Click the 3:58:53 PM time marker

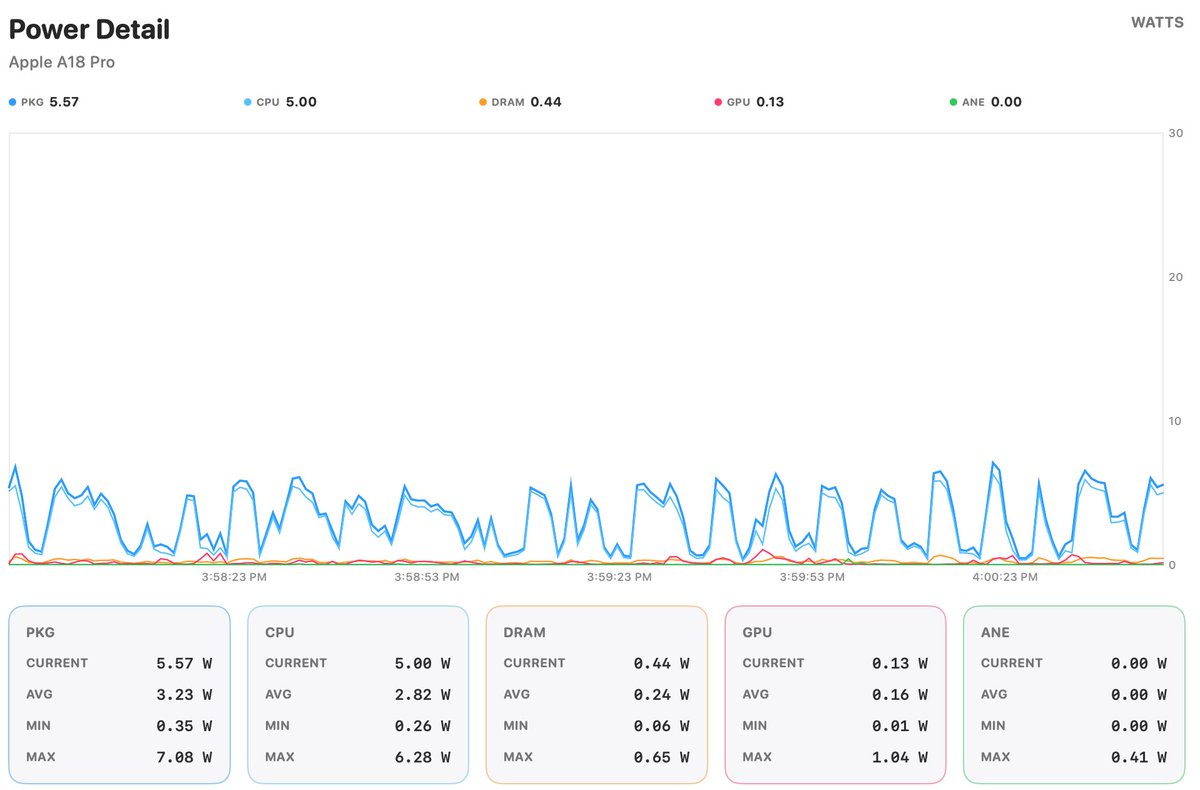coord(427,577)
